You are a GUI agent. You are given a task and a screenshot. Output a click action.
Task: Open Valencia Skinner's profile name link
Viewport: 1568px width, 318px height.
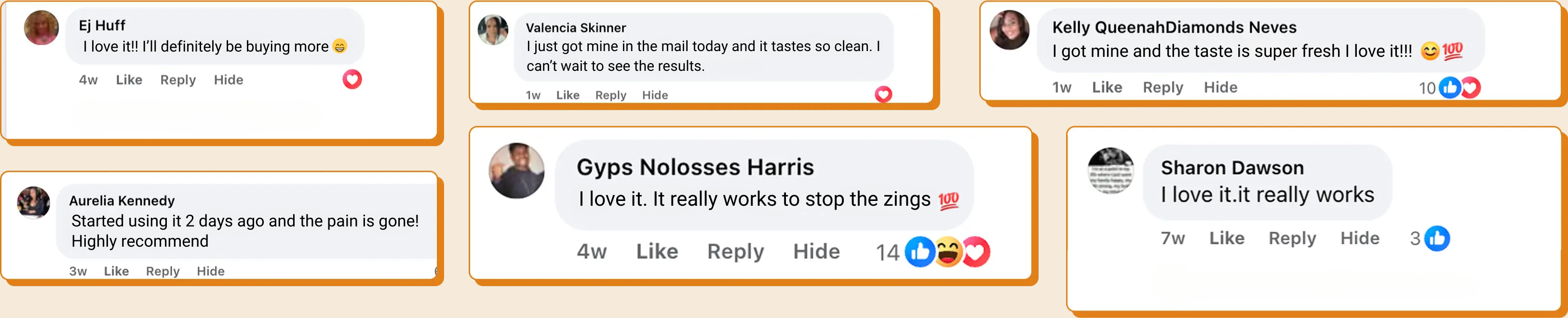576,28
